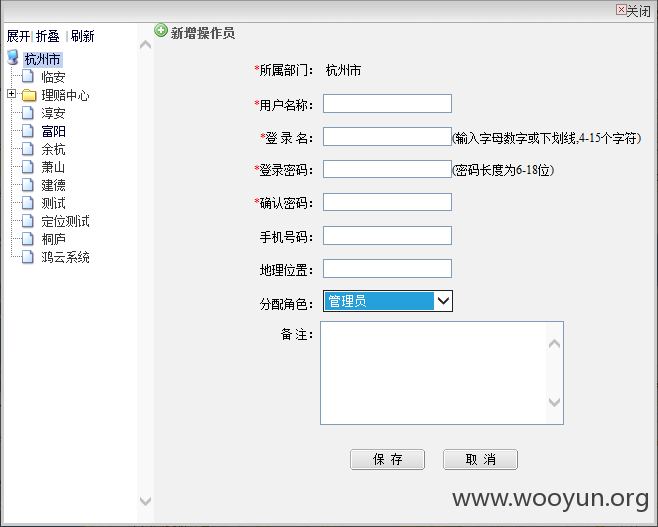Select the 余杭 department
The height and width of the screenshot is (527, 658).
[x=53, y=149]
